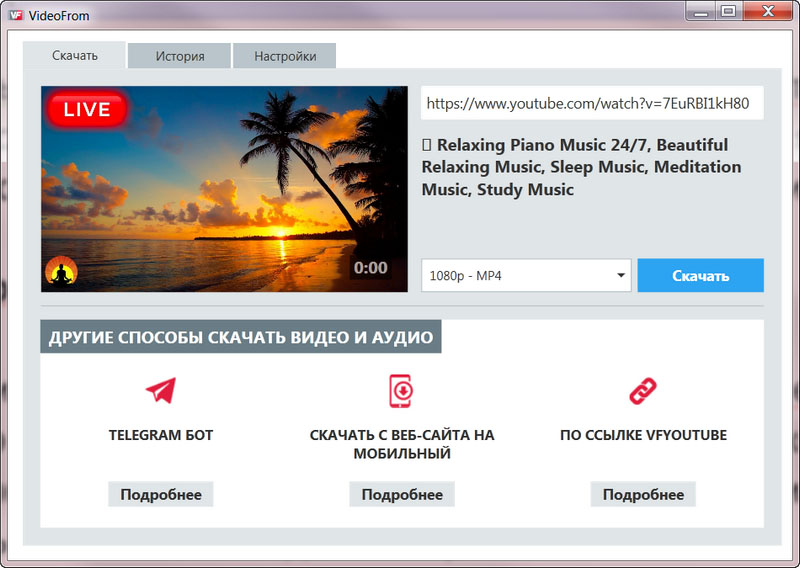800x568 pixels.
Task: Expand format list using the dropdown arrow
Action: 620,276
